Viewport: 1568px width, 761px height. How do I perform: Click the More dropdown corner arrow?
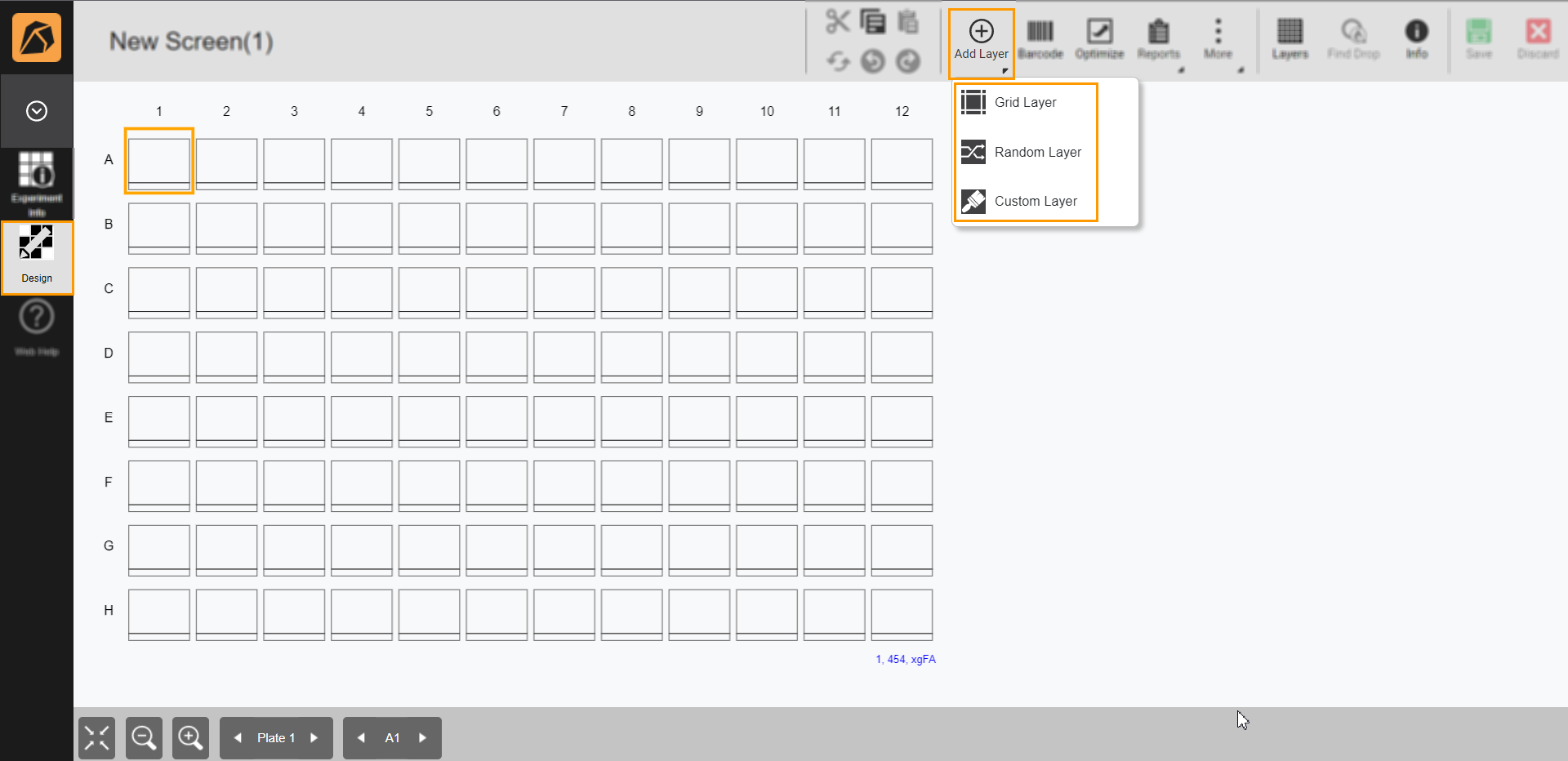tap(1240, 70)
